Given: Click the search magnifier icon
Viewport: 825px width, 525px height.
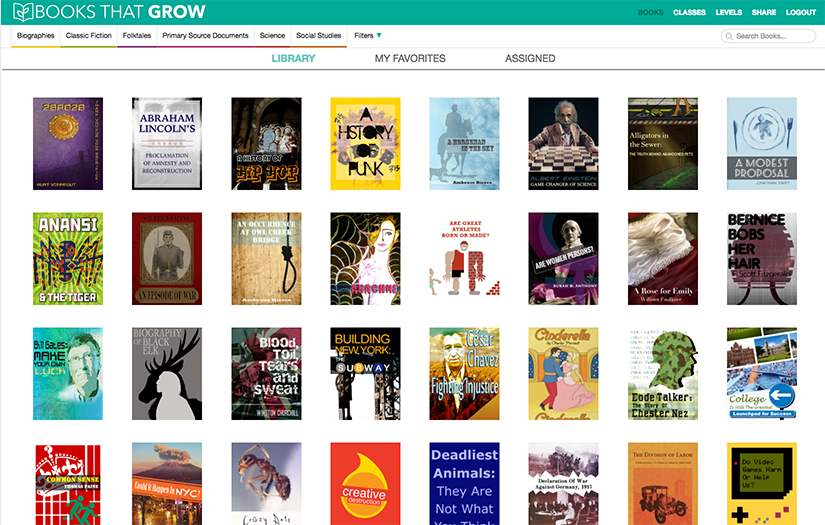Looking at the screenshot, I should click(729, 36).
